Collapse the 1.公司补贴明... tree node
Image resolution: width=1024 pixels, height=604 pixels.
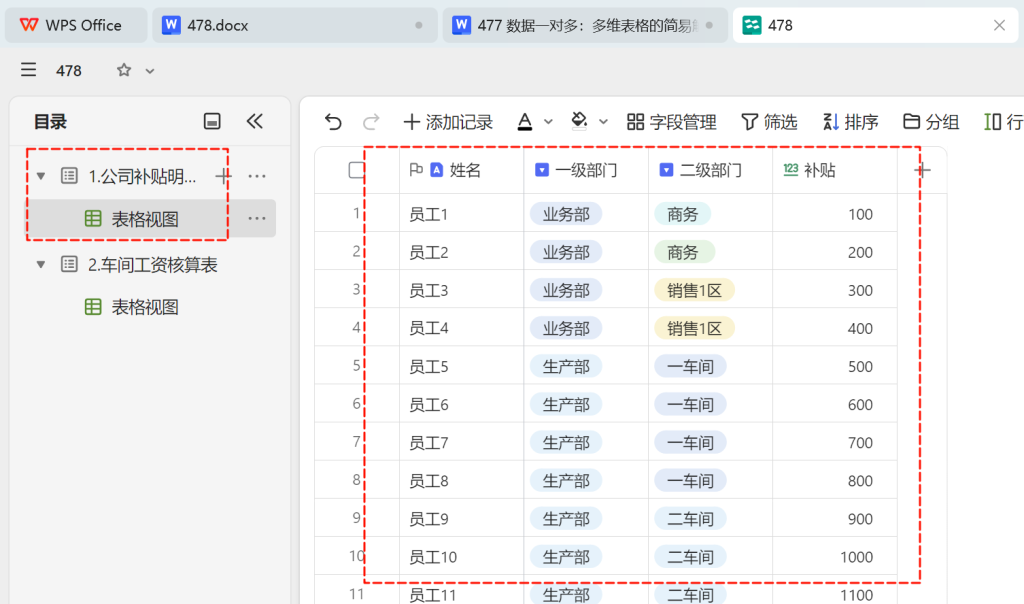[40, 176]
